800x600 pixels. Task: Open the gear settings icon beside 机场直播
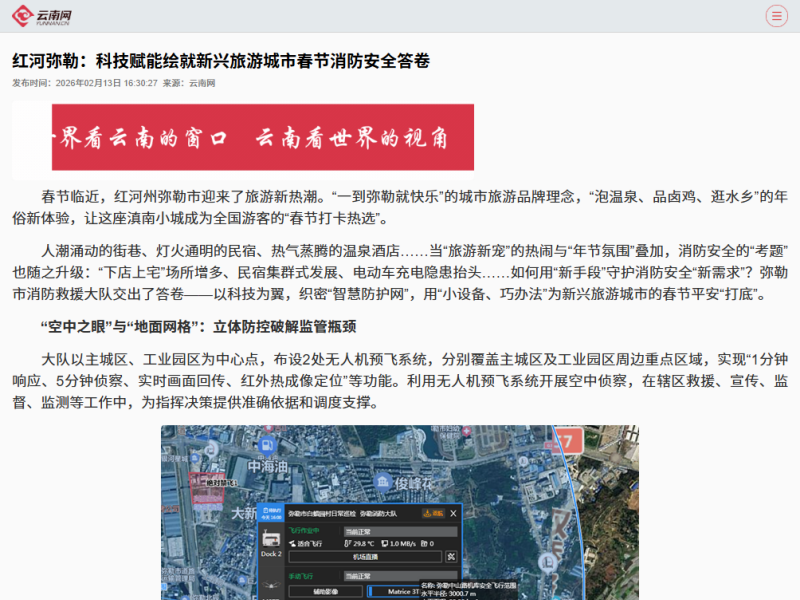click(x=452, y=556)
